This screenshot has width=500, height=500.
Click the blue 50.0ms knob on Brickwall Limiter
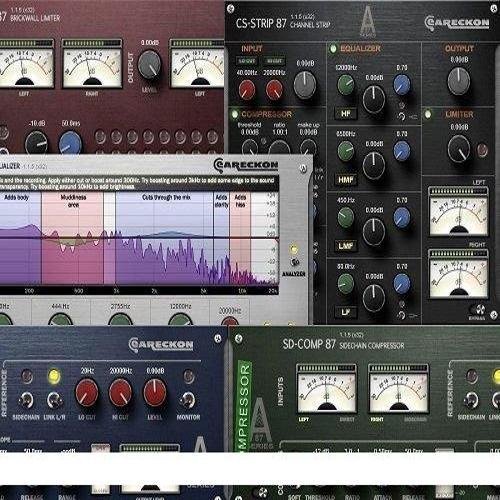[70, 142]
